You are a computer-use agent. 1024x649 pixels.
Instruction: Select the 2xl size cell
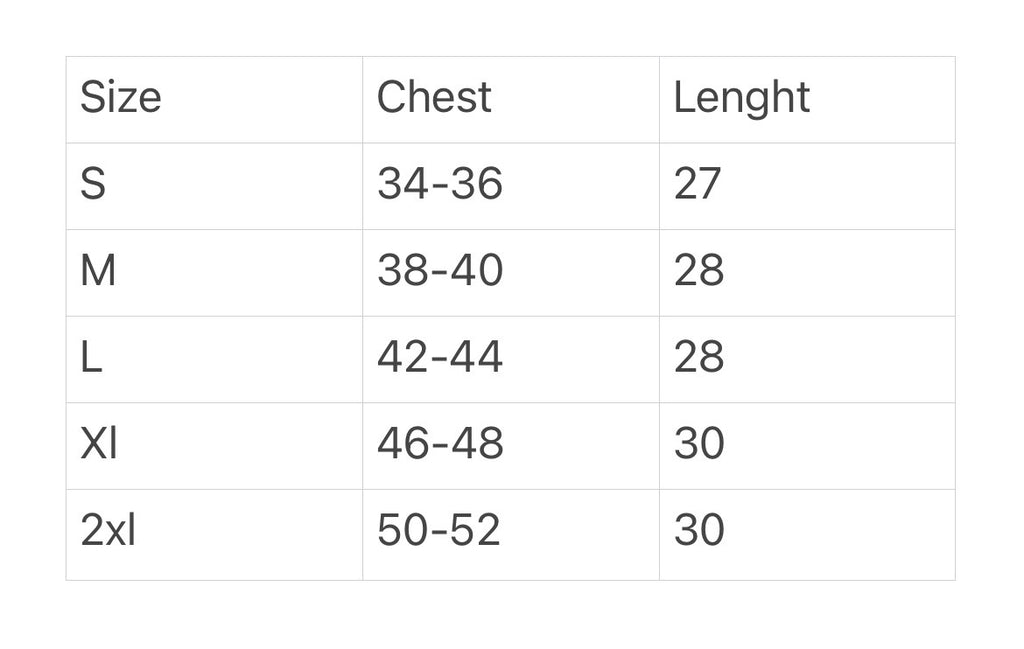click(x=108, y=530)
